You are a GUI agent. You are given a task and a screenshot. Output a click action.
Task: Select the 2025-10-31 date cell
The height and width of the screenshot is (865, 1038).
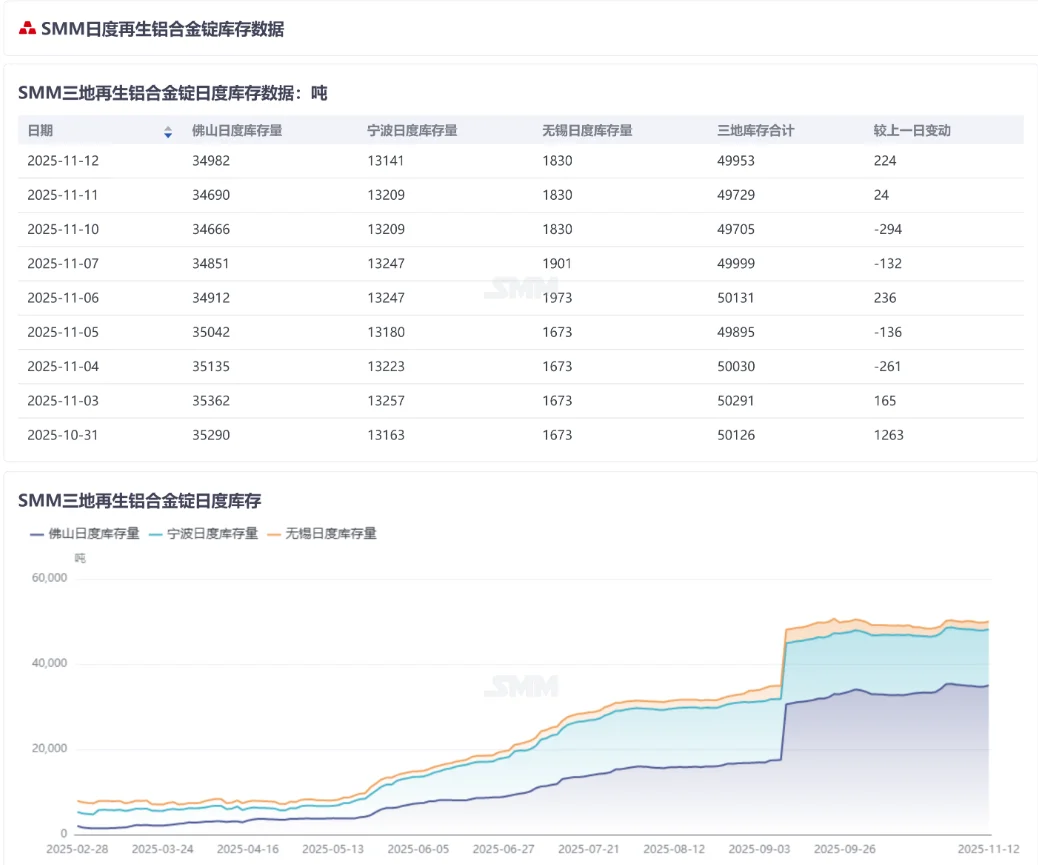(x=63, y=435)
